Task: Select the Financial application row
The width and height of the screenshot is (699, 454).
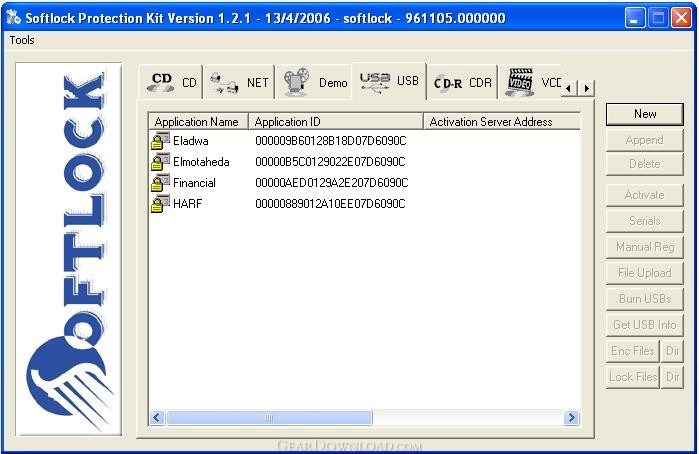Action: click(364, 182)
